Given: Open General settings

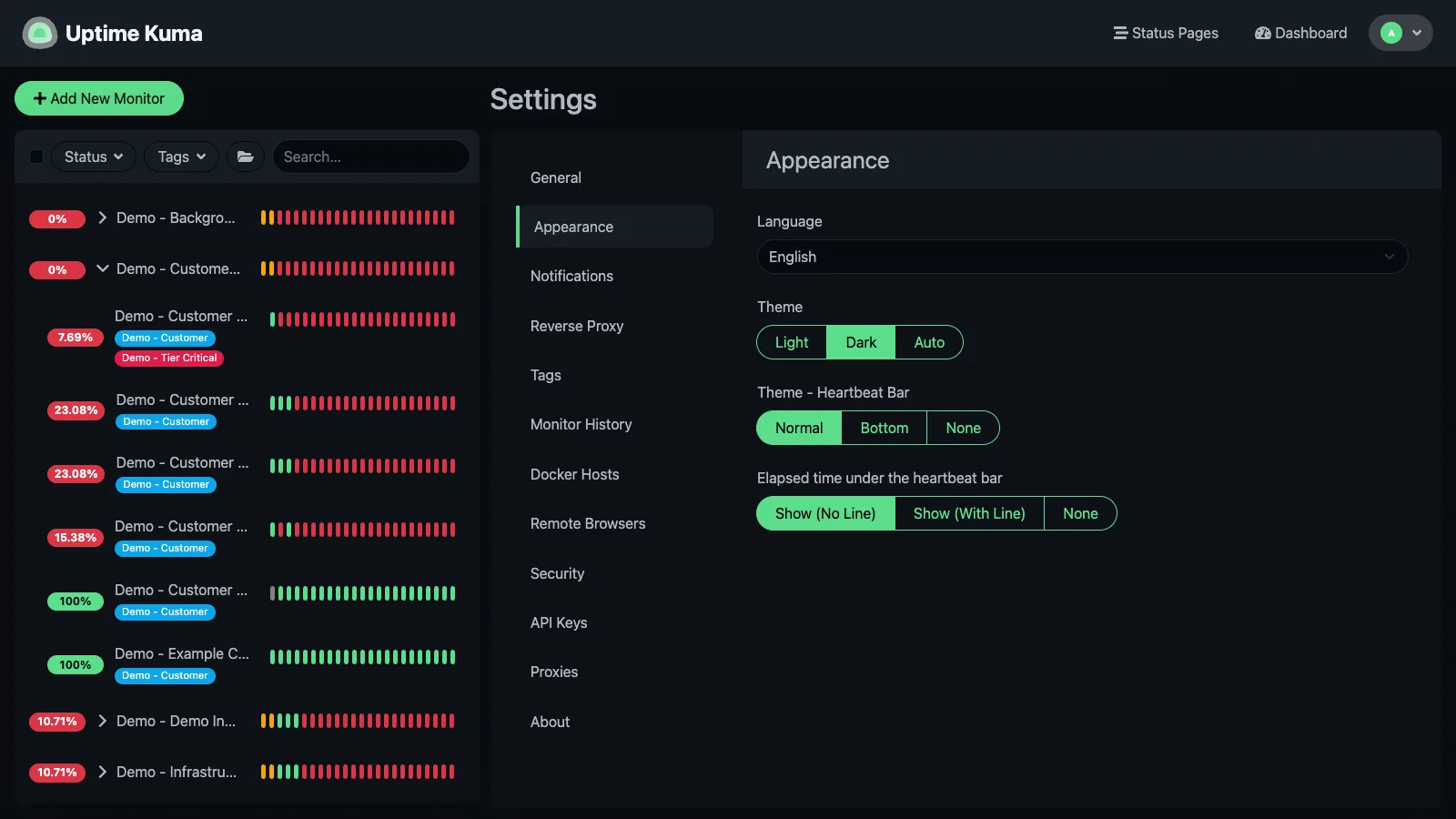Looking at the screenshot, I should 614,177.
